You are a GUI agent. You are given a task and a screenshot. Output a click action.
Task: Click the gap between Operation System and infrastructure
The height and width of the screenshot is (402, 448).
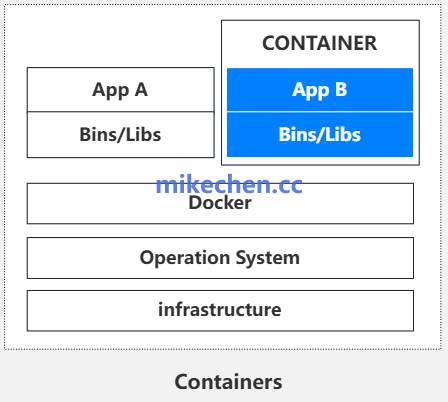[x=220, y=284]
